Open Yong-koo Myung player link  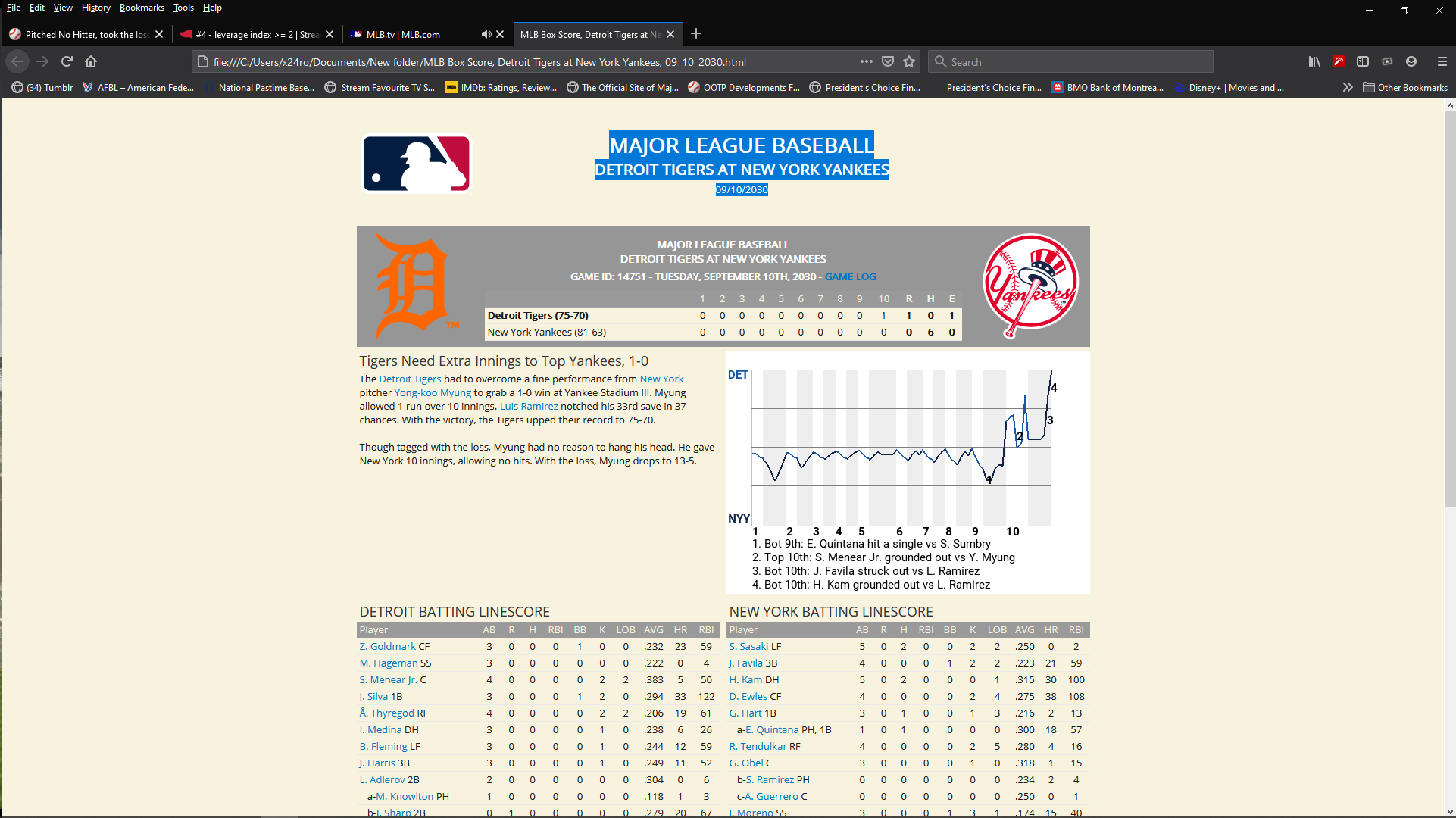pos(432,392)
